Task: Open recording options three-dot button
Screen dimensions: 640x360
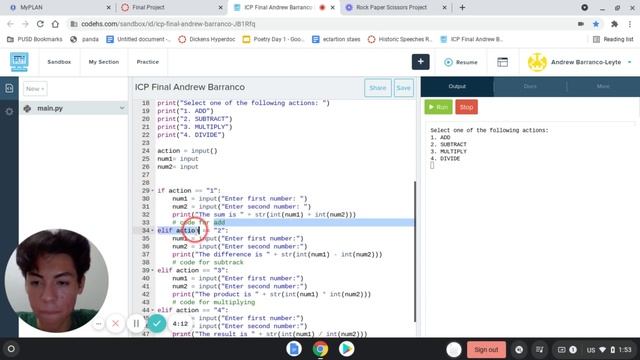Action: [98, 324]
